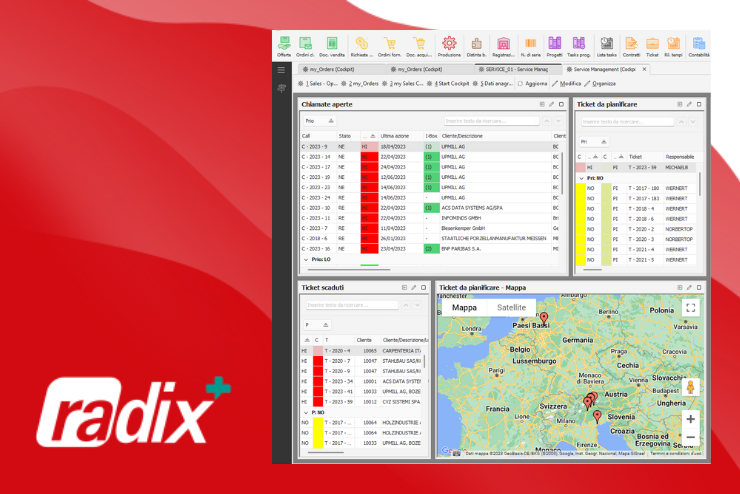Switch the map to Mappa view
This screenshot has width=740, height=494.
pos(464,308)
